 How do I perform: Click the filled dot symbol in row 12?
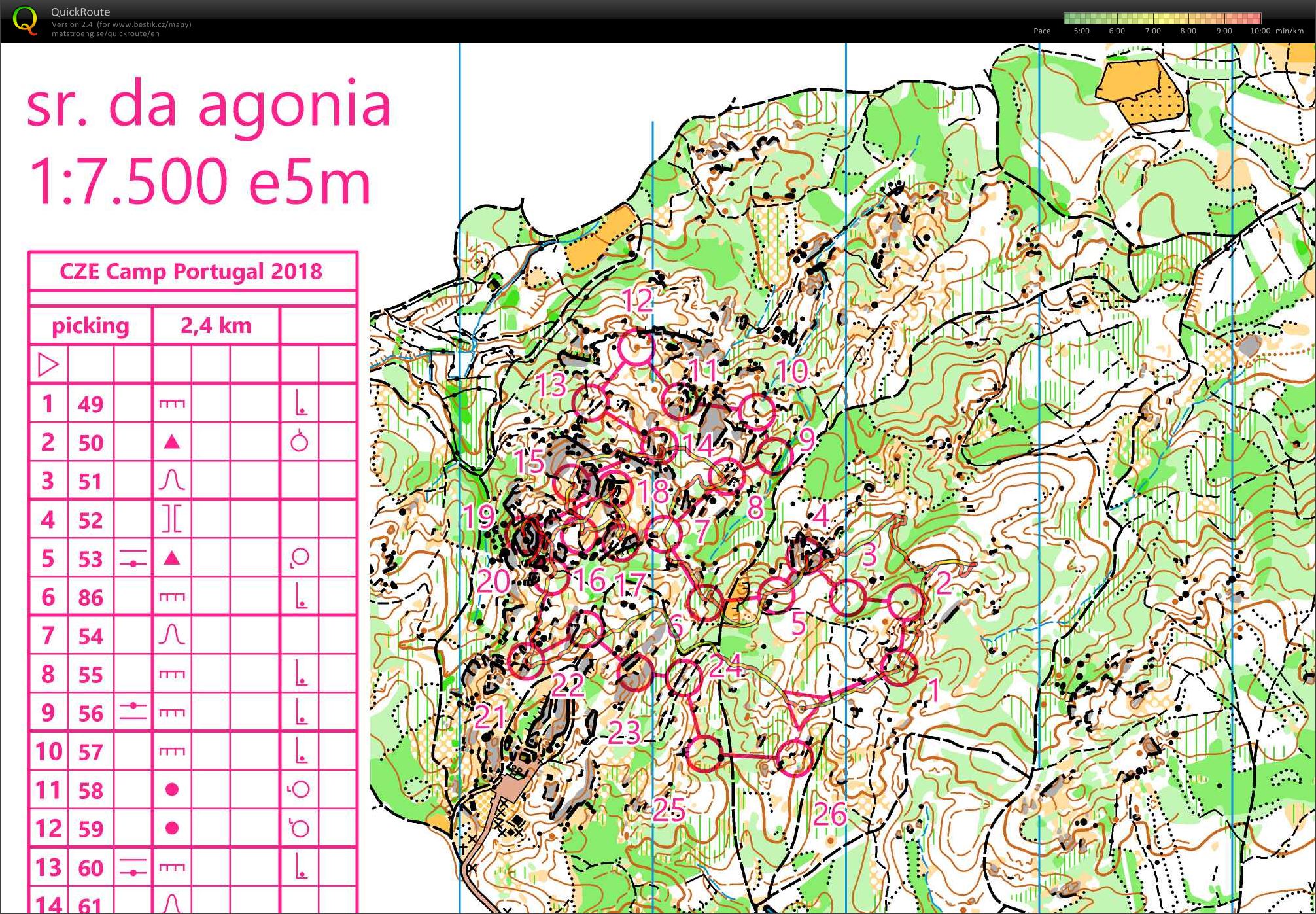172,828
